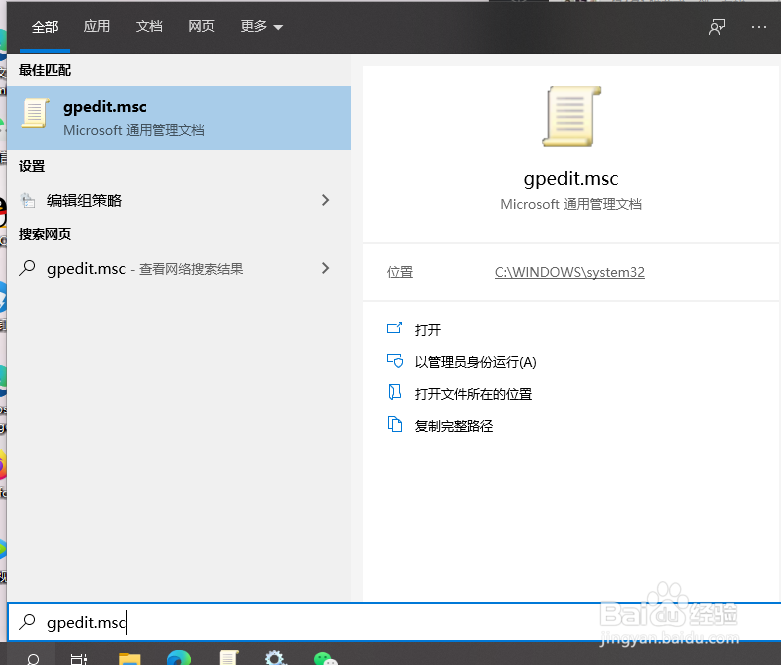
Task: Open the 编辑组策略 settings result
Action: point(179,200)
